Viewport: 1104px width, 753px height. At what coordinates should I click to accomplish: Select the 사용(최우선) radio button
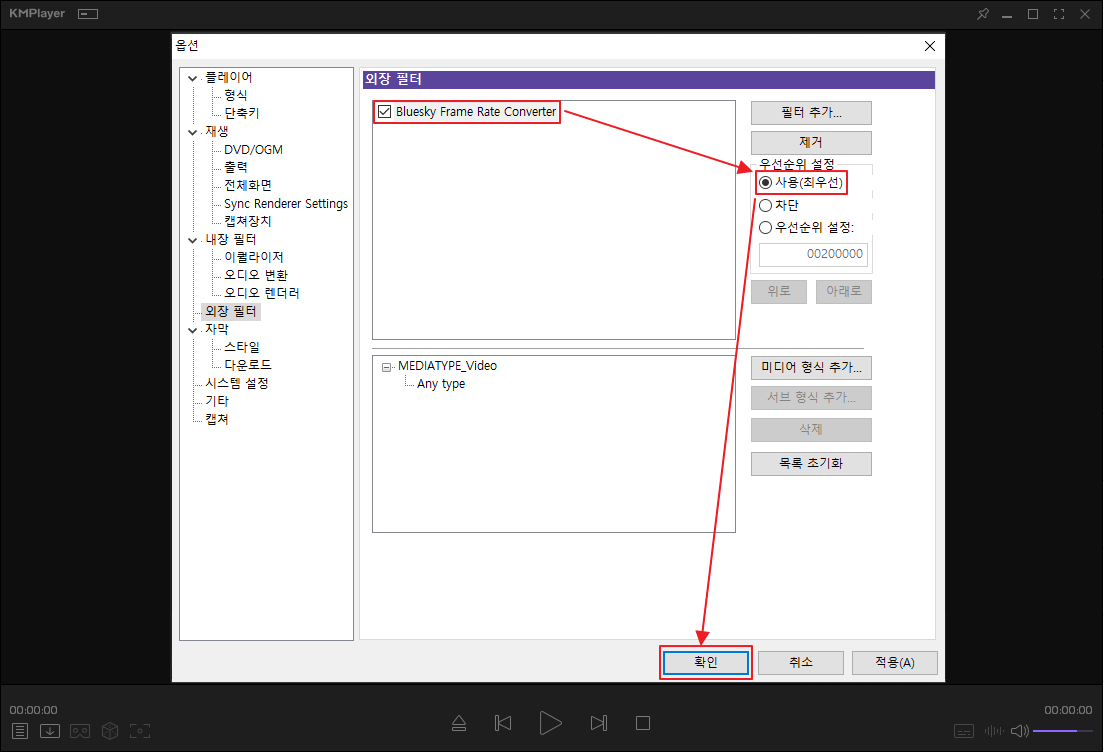(765, 183)
